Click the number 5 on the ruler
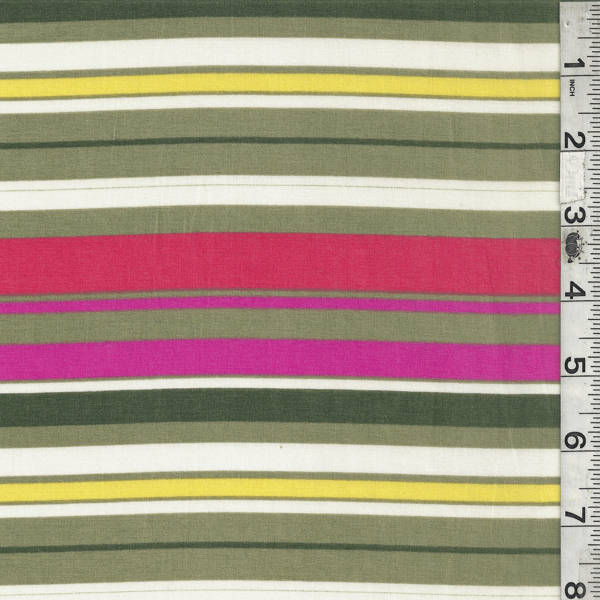The height and width of the screenshot is (600, 600). coord(575,366)
